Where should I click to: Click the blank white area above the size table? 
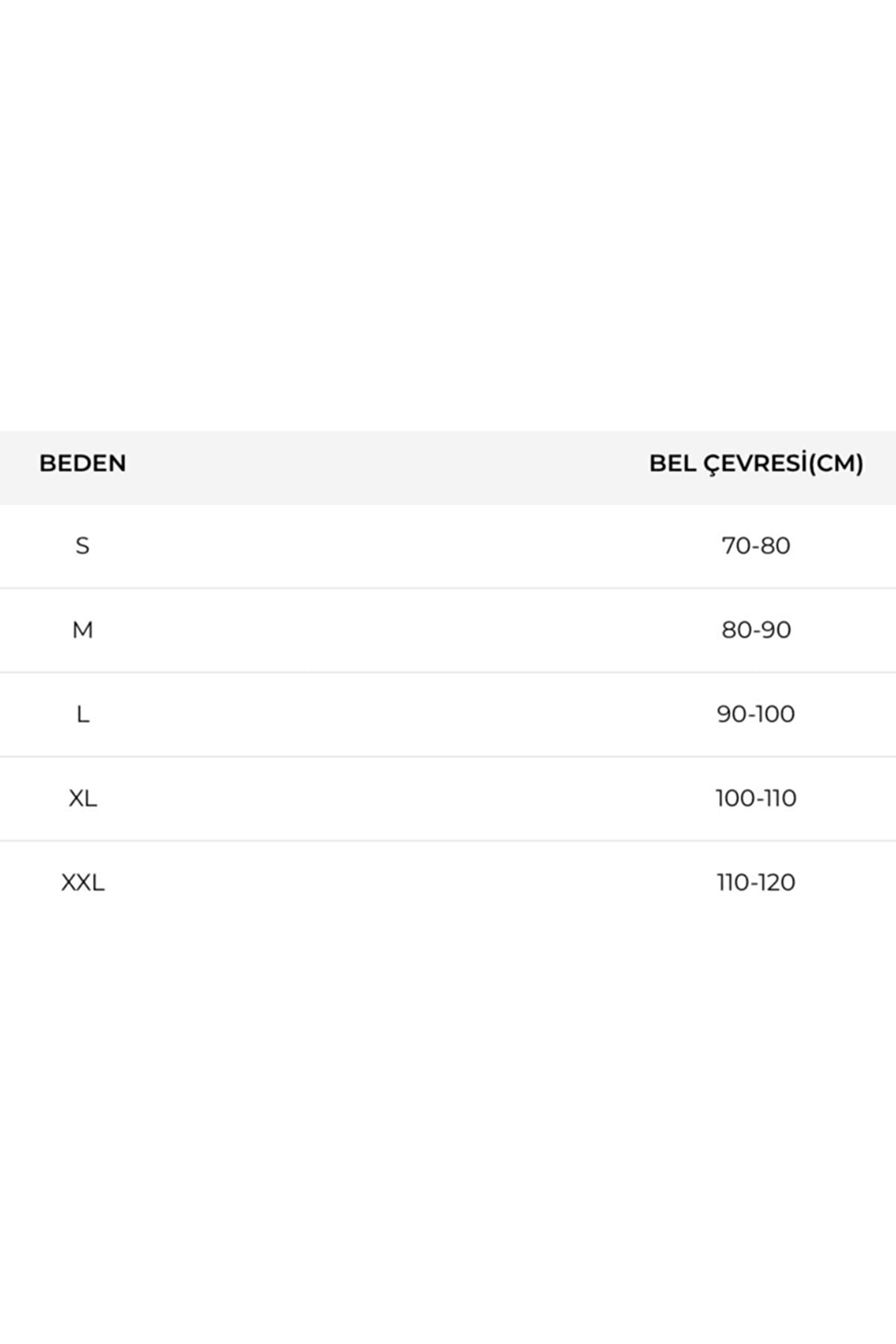(x=448, y=218)
